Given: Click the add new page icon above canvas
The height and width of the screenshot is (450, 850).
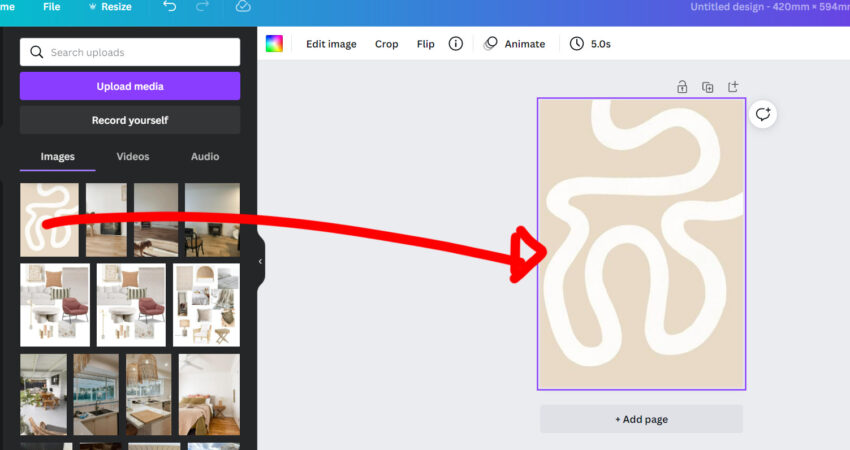Looking at the screenshot, I should (733, 87).
